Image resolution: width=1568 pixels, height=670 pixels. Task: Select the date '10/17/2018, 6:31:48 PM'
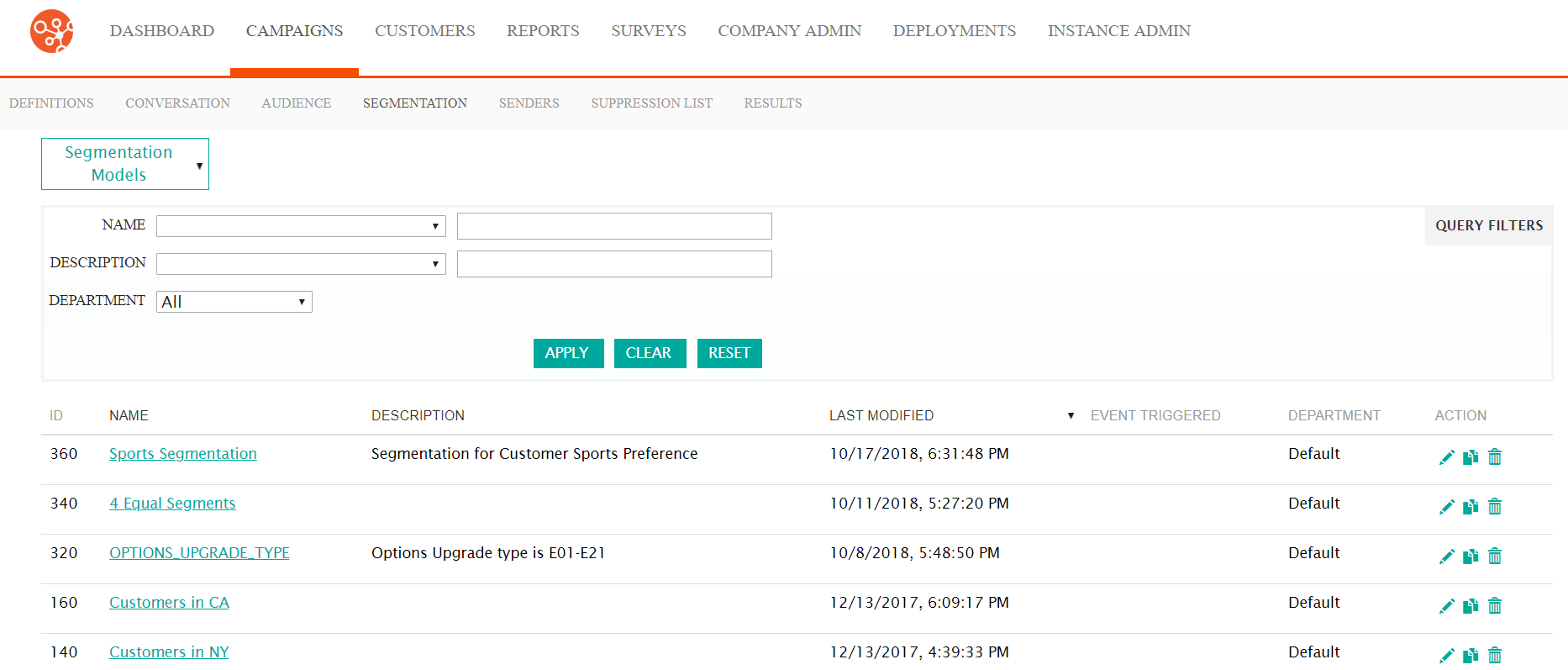click(919, 454)
